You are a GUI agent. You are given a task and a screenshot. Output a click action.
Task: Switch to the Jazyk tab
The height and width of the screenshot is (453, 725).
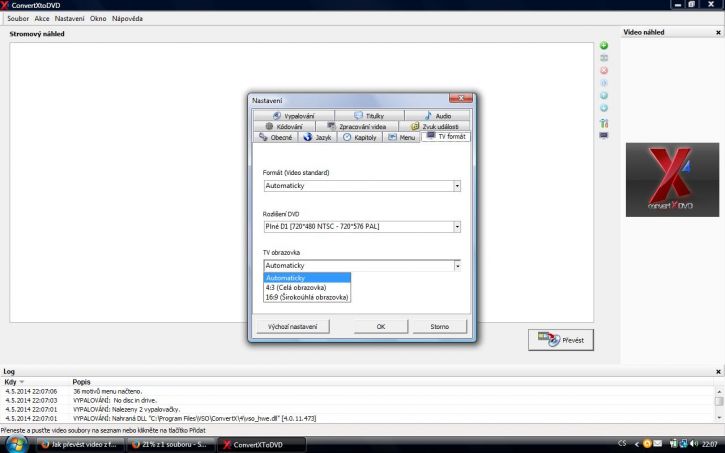tap(318, 137)
